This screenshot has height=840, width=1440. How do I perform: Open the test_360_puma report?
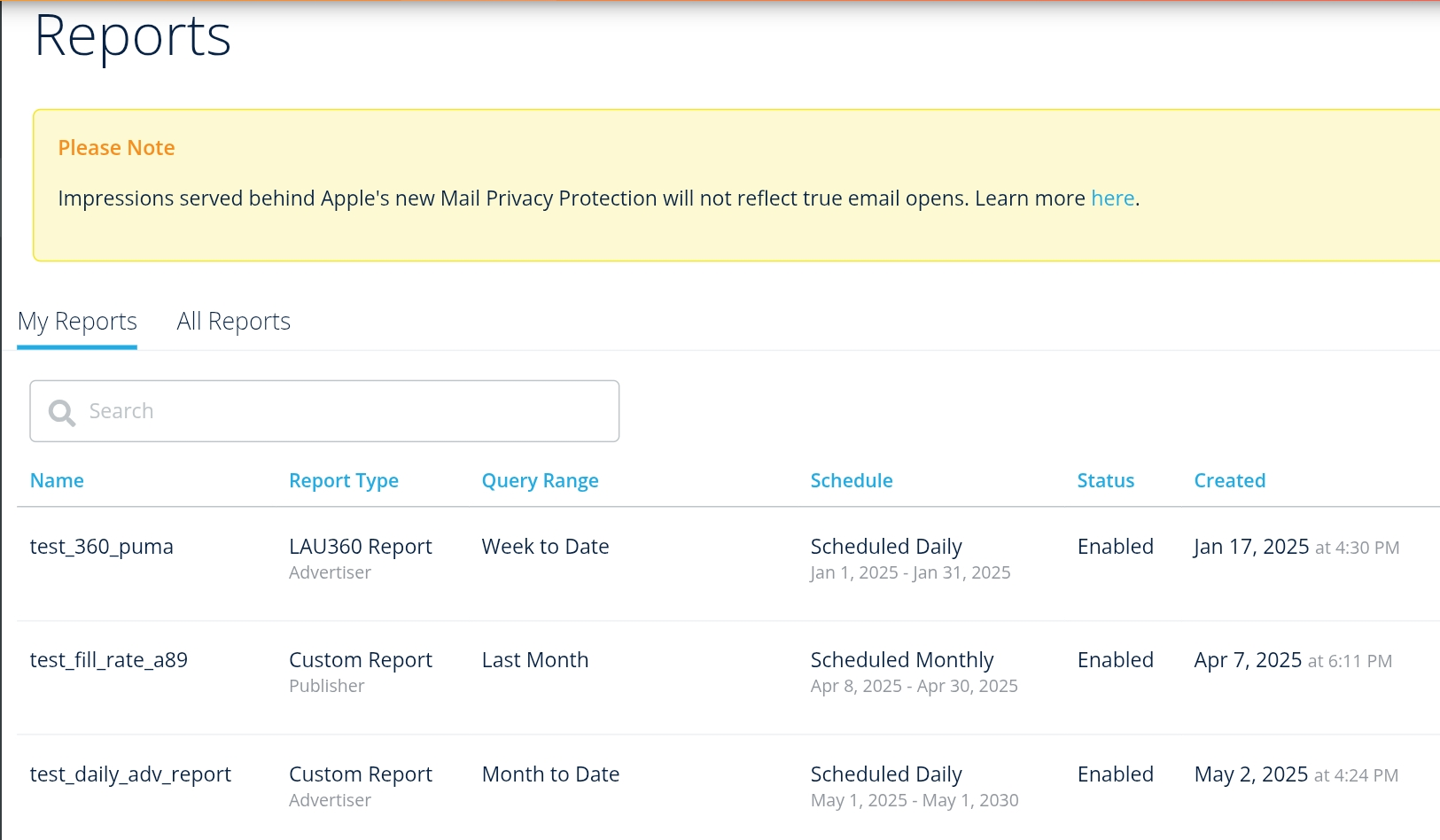click(x=101, y=547)
